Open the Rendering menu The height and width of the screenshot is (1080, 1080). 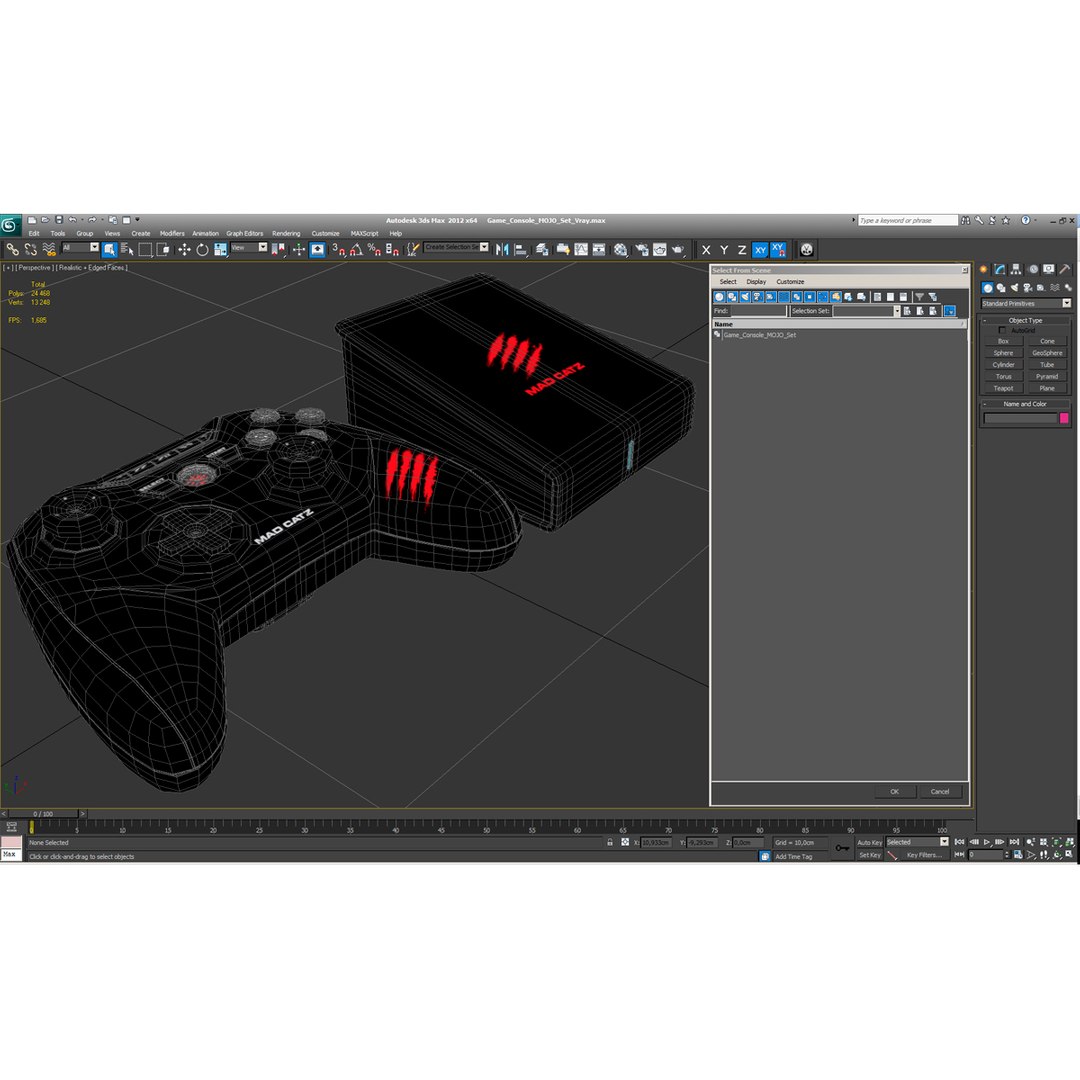pos(286,233)
